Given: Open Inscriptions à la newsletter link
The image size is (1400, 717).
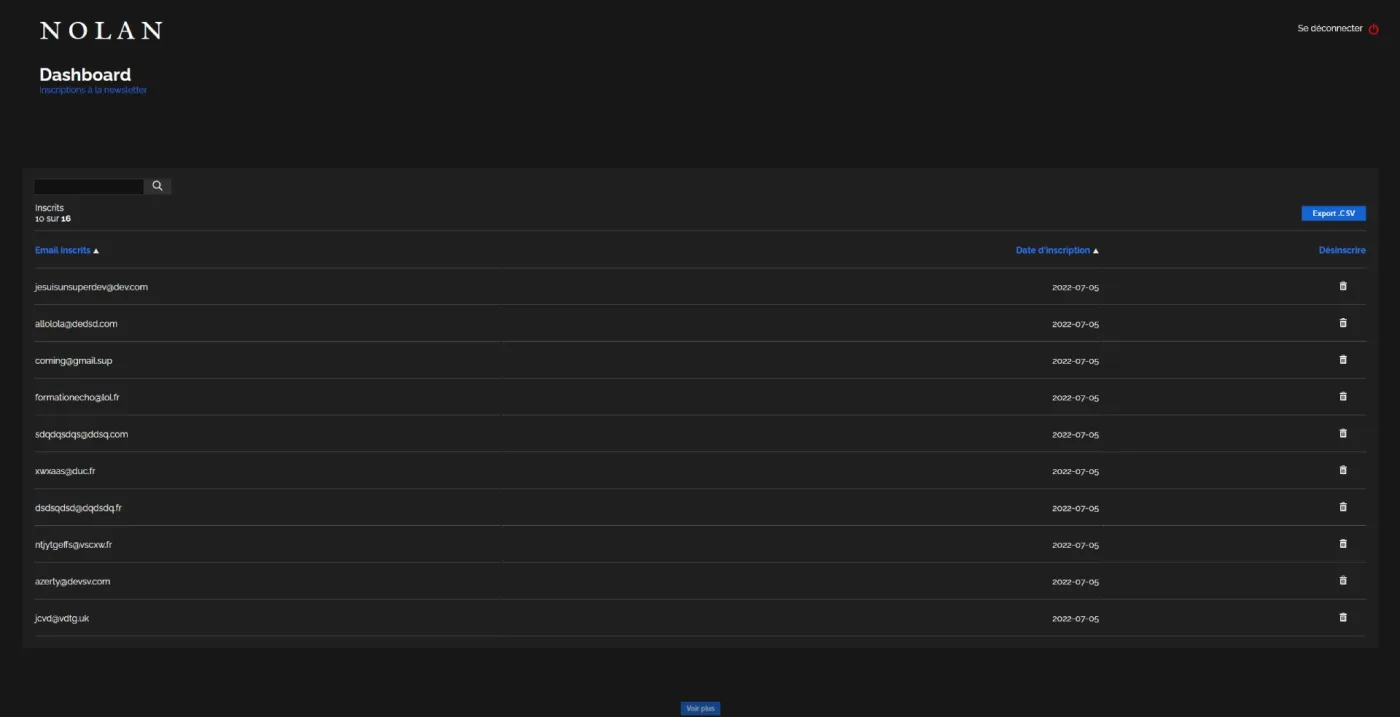Looking at the screenshot, I should (x=93, y=90).
